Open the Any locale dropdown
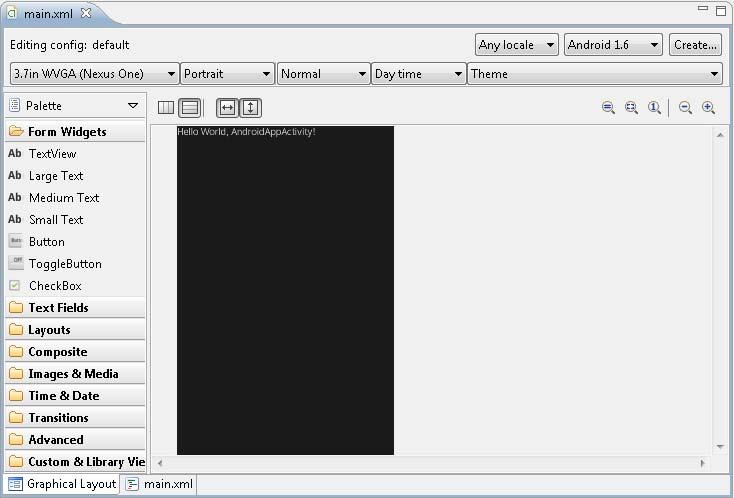Screen dimensions: 734x498 pos(517,45)
